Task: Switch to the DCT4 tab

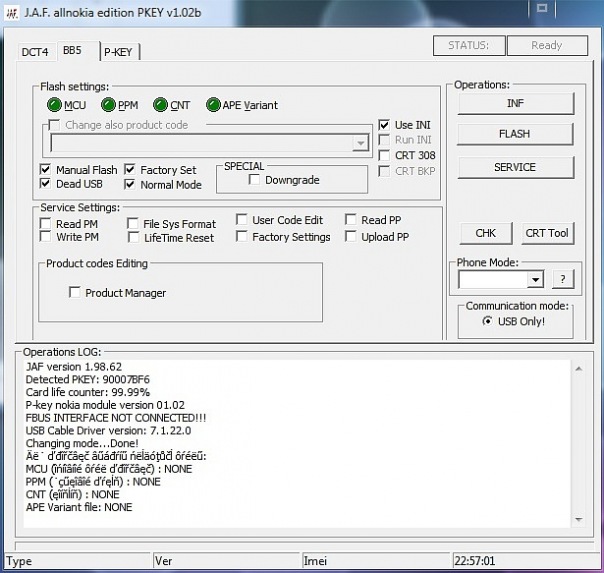Action: (35, 52)
